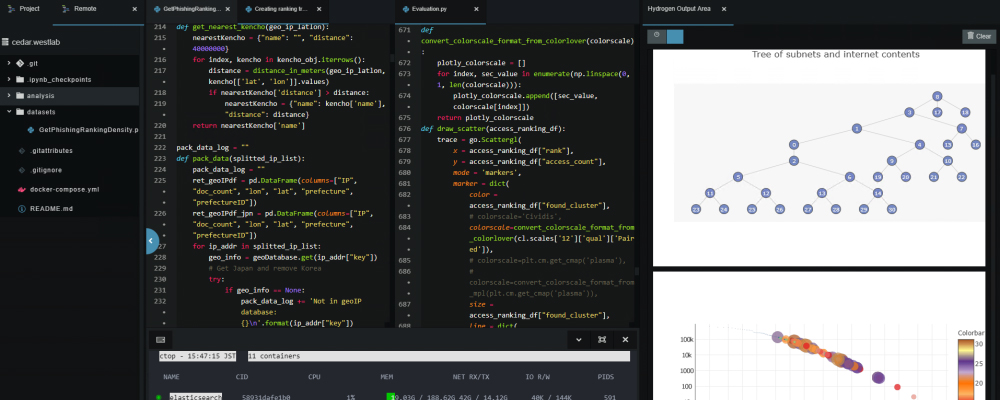This screenshot has height=400, width=1000.
Task: Click the analysis folder icon
Action: point(20,95)
